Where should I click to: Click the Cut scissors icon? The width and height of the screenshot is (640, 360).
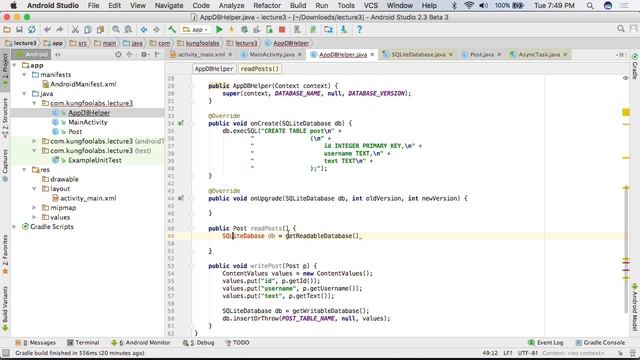coord(75,29)
